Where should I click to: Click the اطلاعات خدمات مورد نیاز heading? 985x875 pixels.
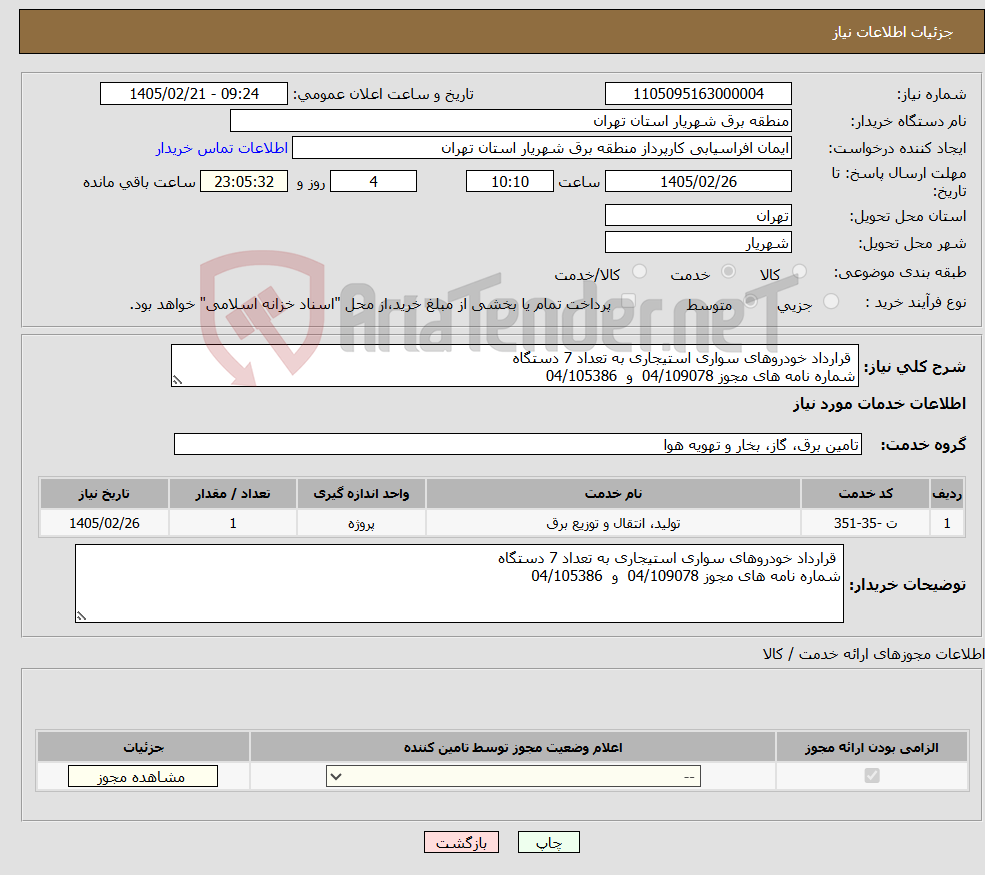coord(879,403)
